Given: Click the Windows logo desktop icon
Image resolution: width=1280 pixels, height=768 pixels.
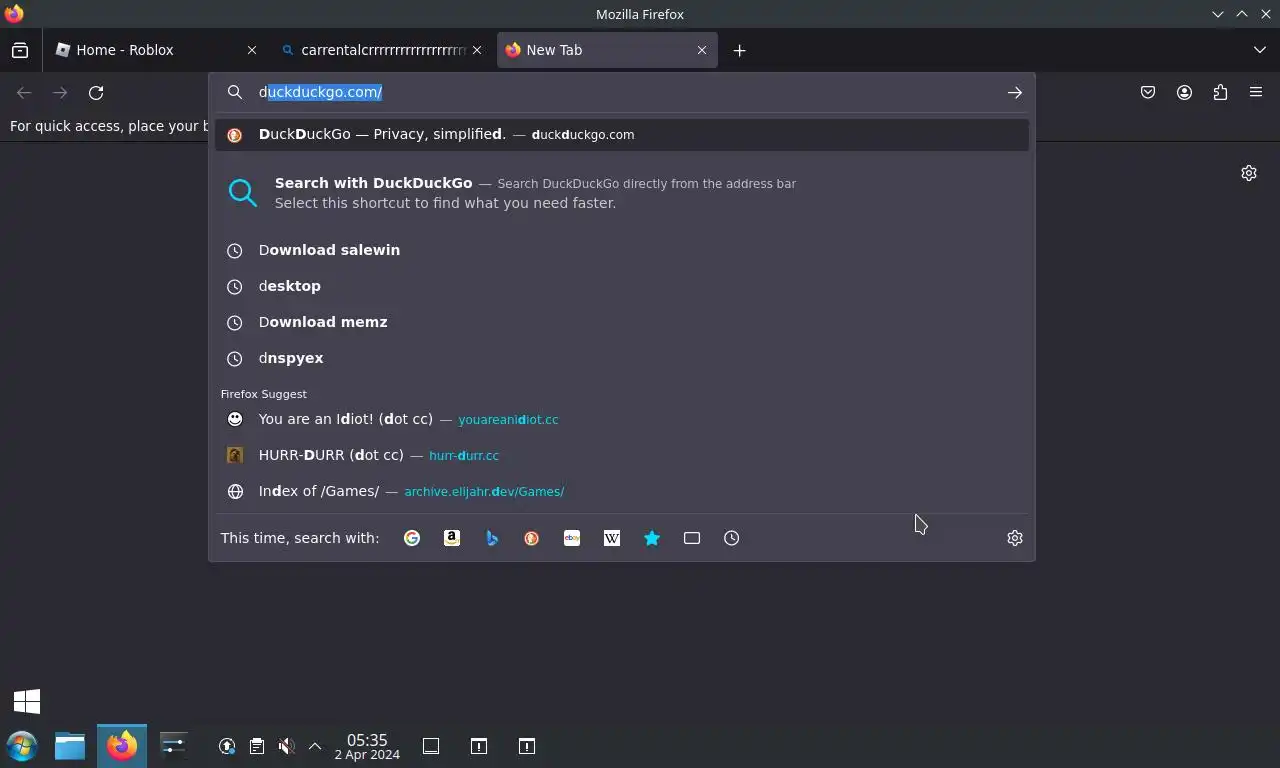Looking at the screenshot, I should coord(27,701).
